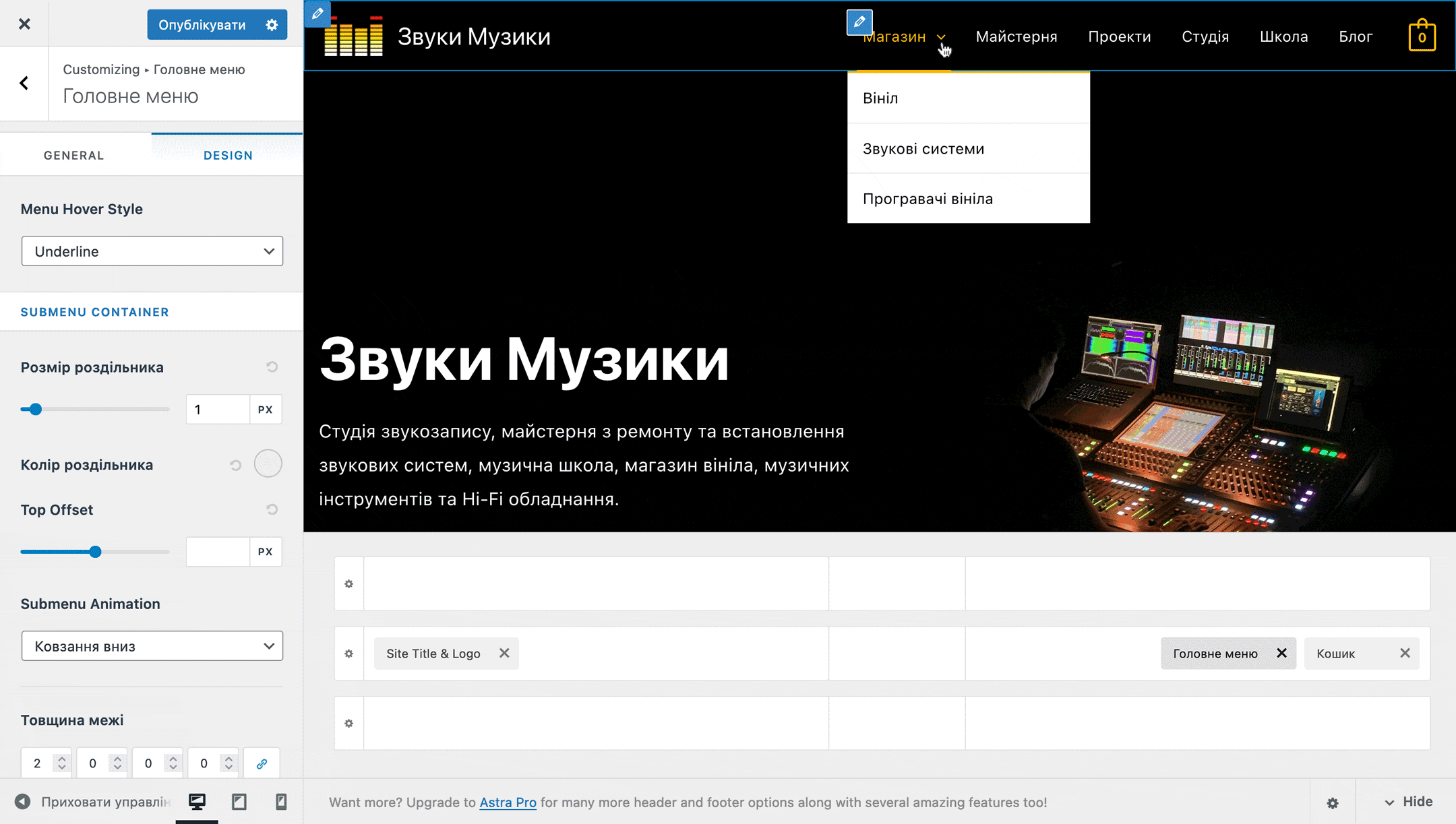Open the Menu Hover Style dropdown

click(152, 251)
